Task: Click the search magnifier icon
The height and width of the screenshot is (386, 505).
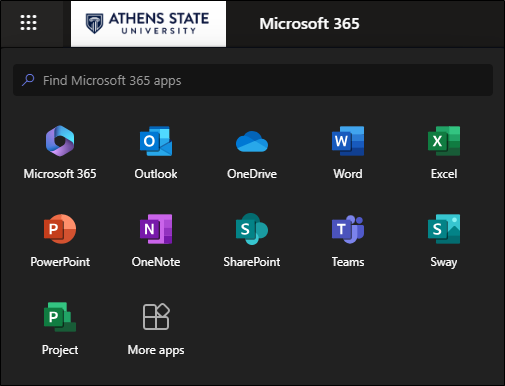Action: (28, 80)
